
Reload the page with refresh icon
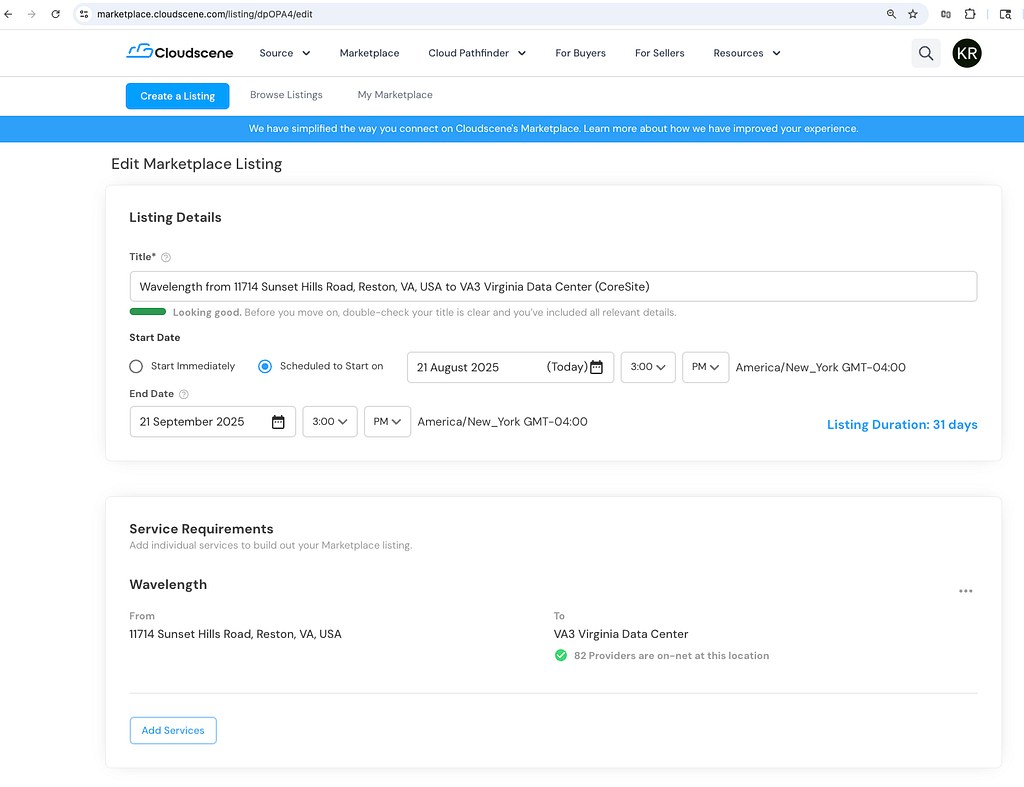click(56, 14)
